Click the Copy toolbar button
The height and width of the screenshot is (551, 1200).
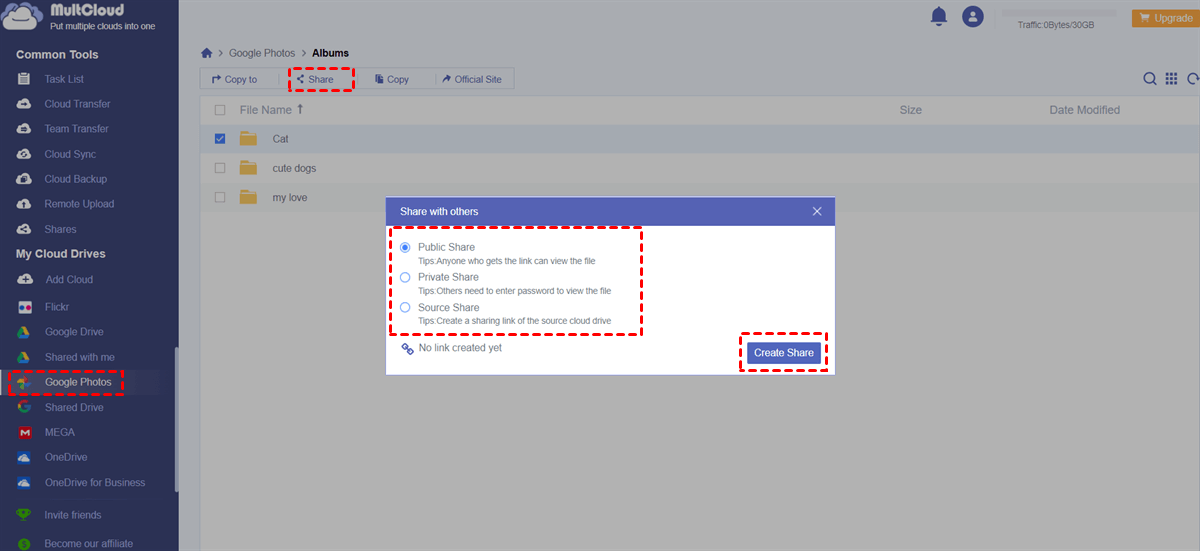(x=391, y=79)
